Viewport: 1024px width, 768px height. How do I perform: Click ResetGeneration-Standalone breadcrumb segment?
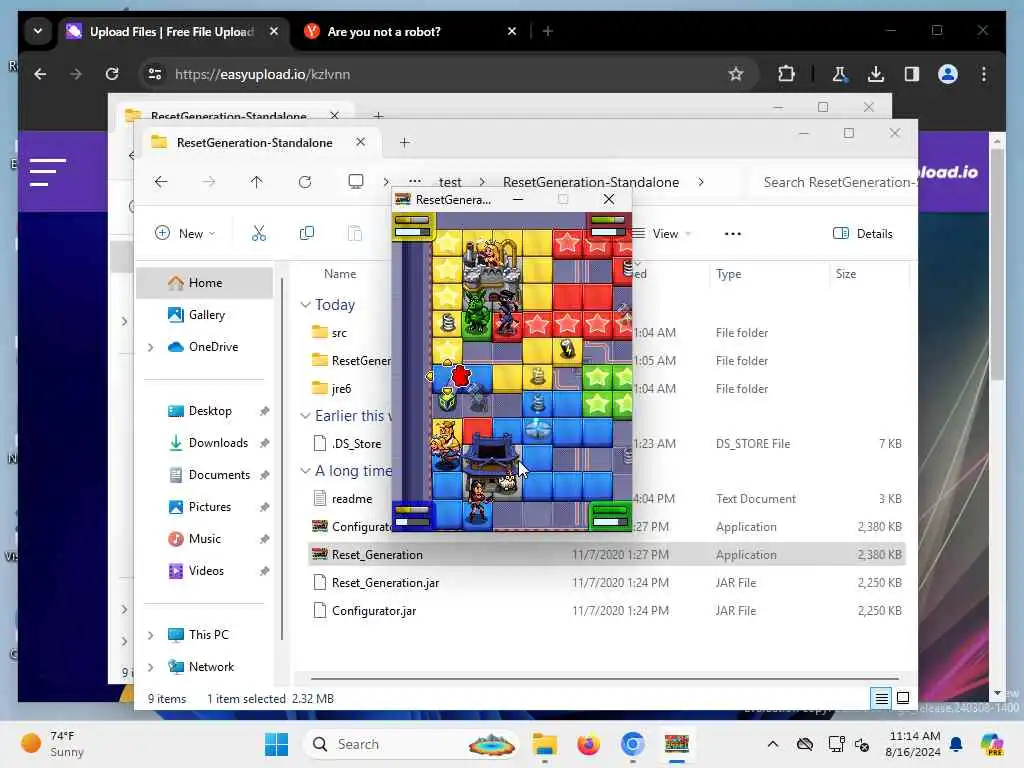(590, 182)
